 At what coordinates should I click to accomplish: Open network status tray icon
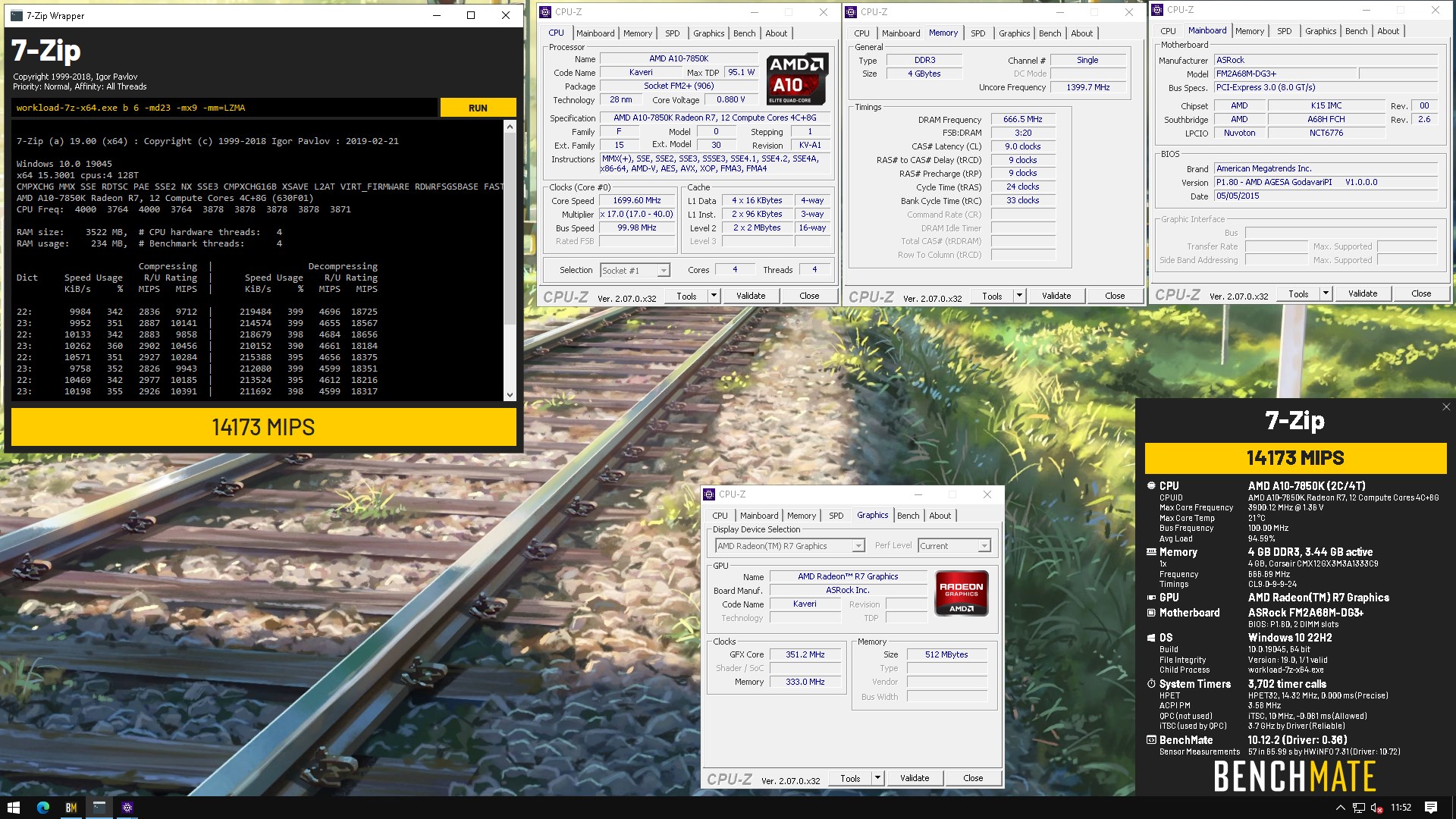(x=1359, y=808)
